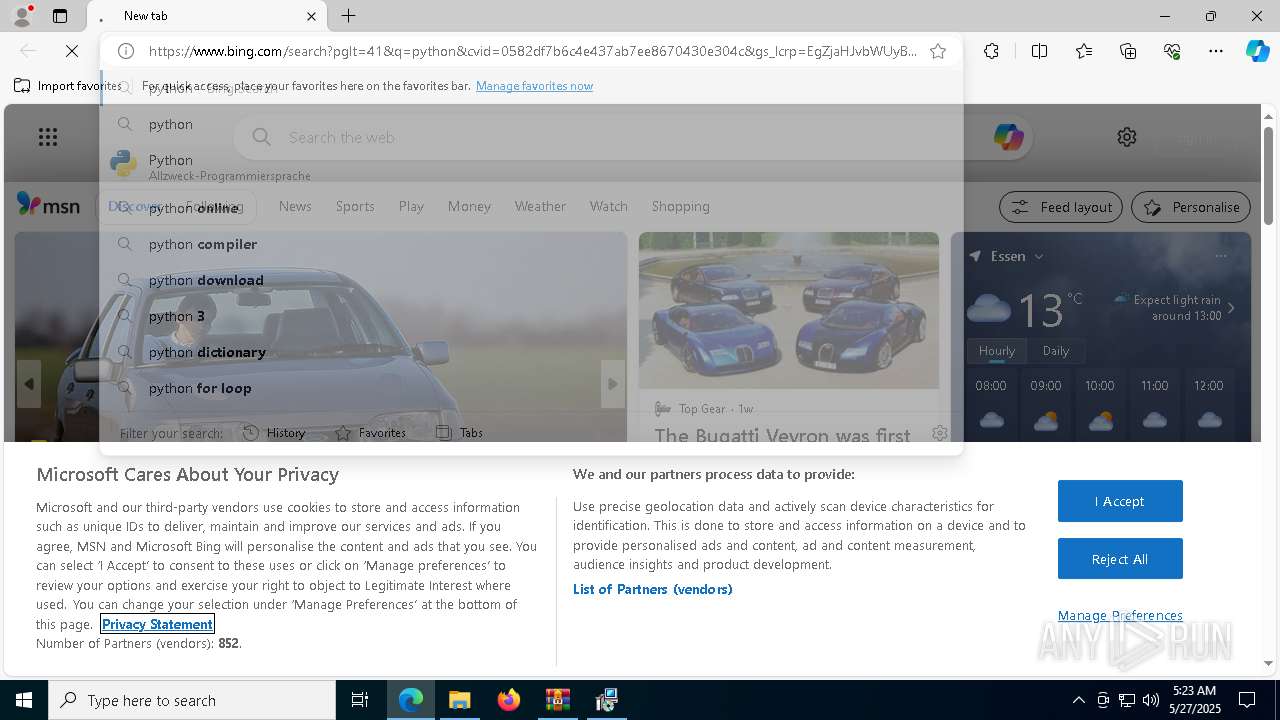Viewport: 1280px width, 720px height.
Task: Click Reject All cookies button
Action: point(1120,559)
